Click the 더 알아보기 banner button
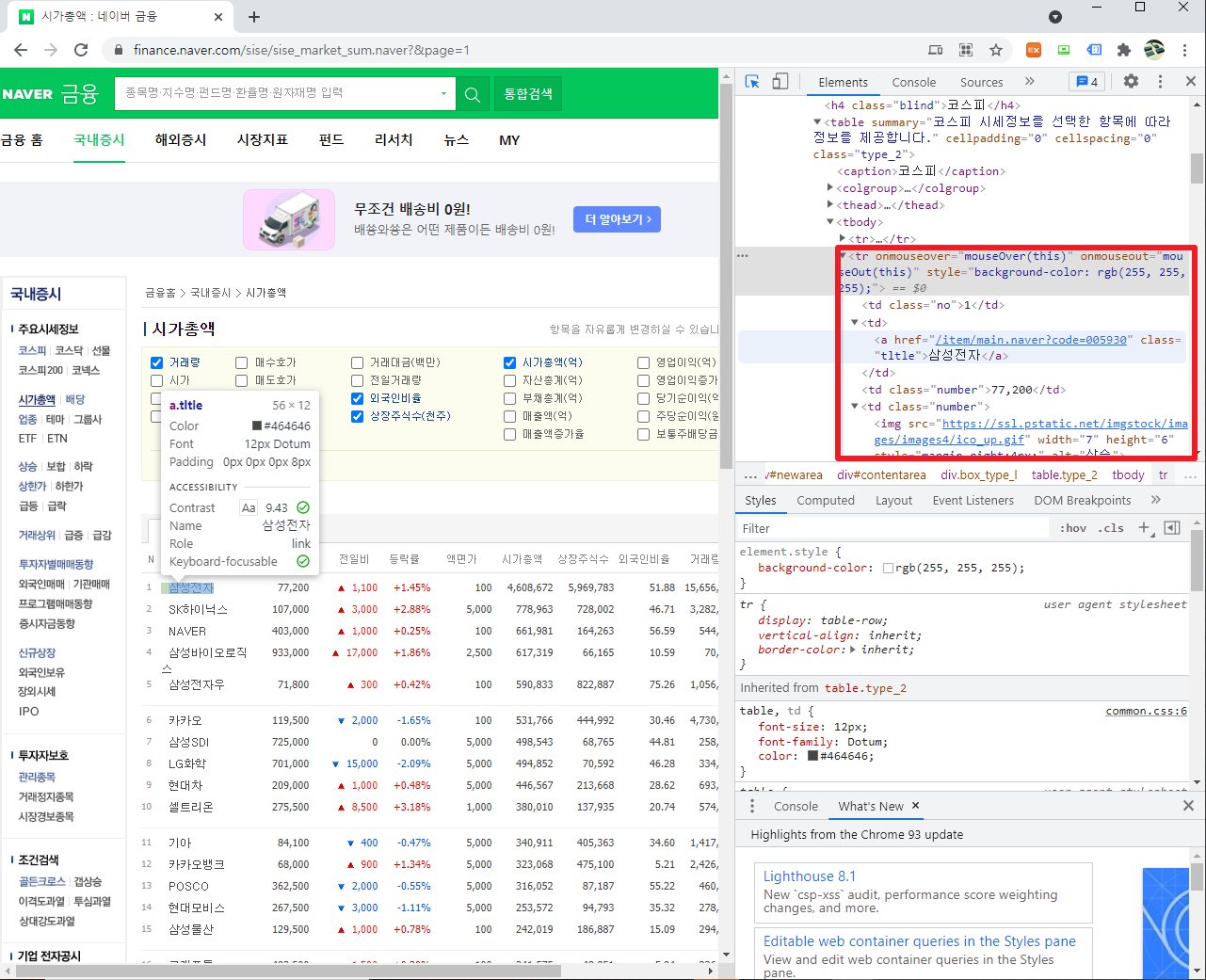Image resolution: width=1206 pixels, height=980 pixels. [617, 219]
